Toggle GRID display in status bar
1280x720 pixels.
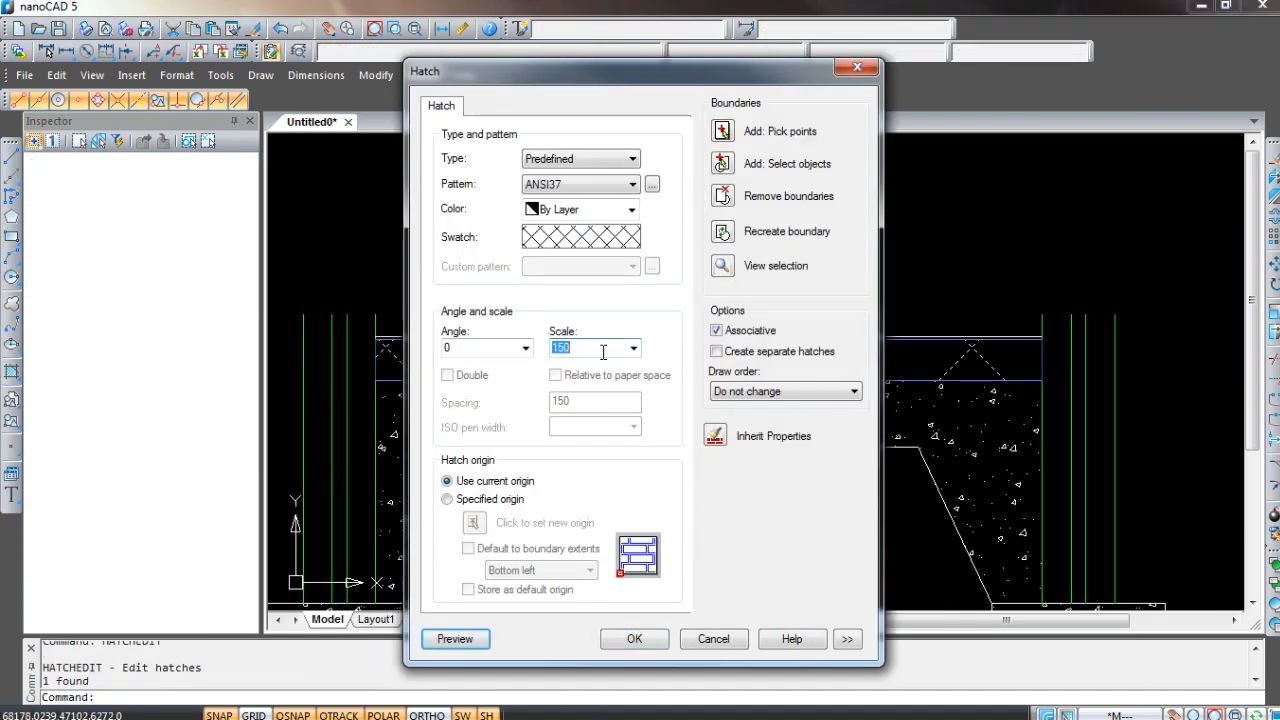pos(254,715)
